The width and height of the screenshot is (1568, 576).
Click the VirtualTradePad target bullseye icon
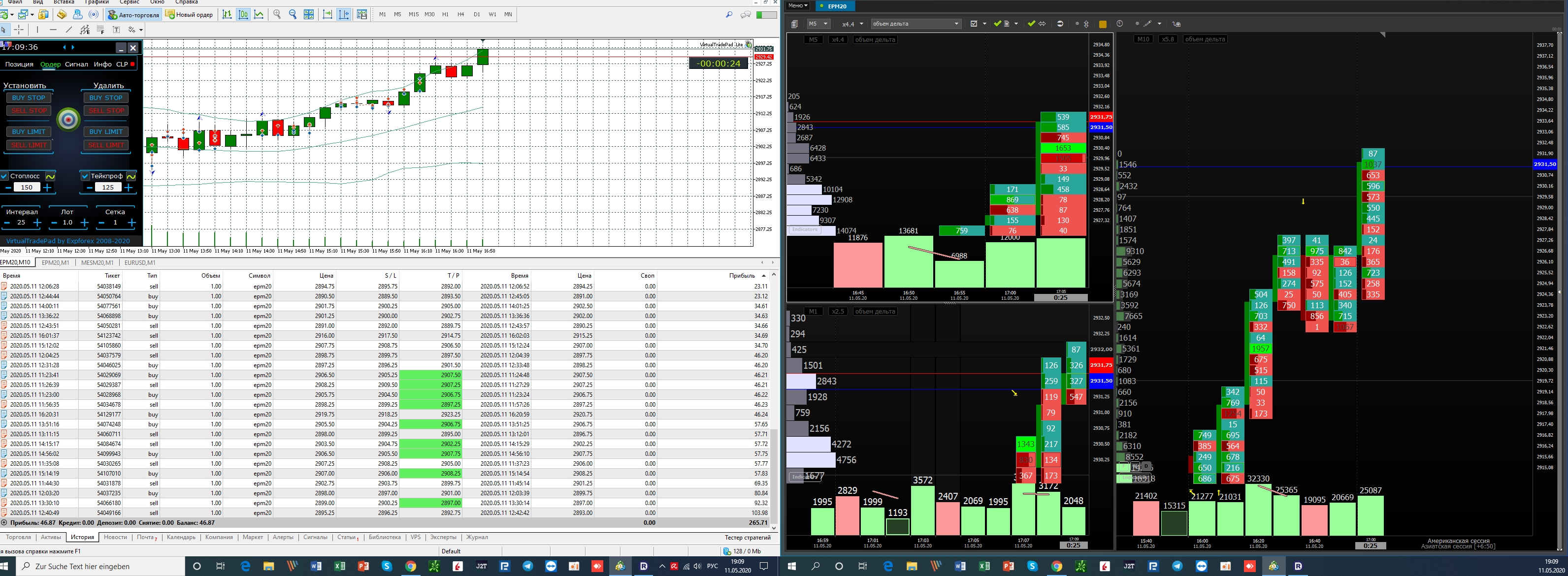pyautogui.click(x=68, y=119)
